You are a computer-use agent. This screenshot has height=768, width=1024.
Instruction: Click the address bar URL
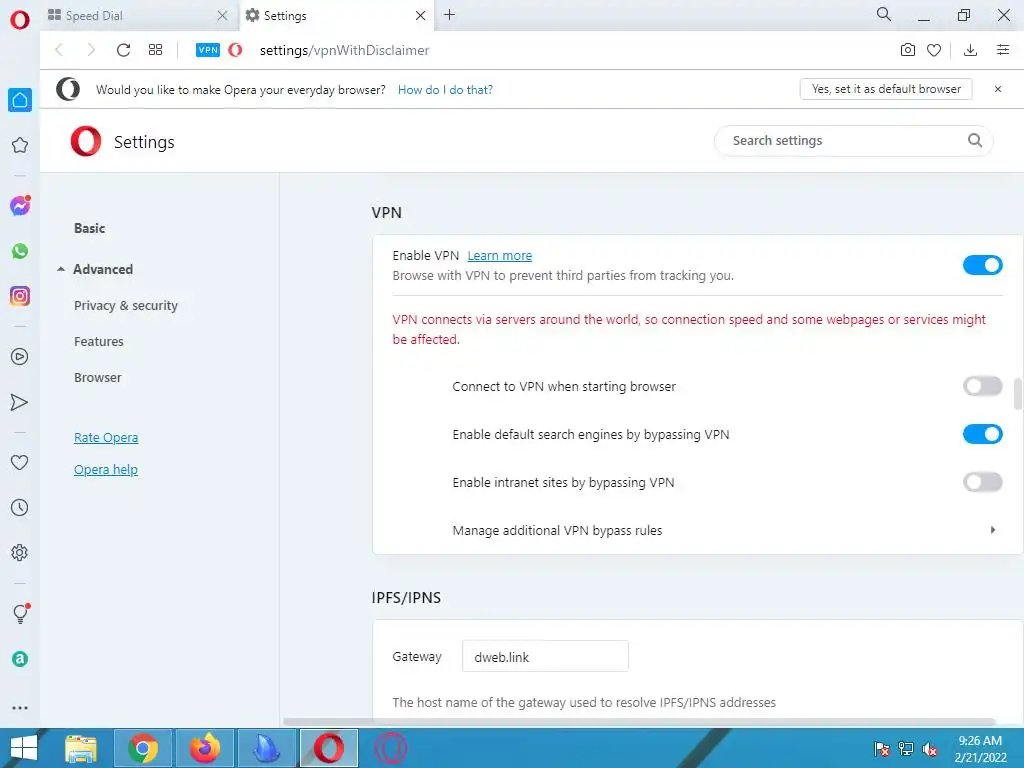344,50
